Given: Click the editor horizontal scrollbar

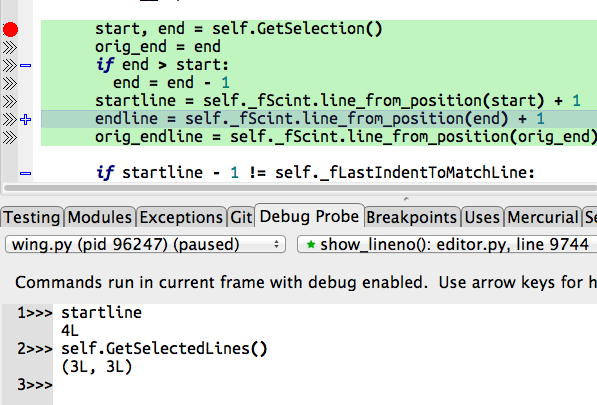Looking at the screenshot, I should coord(300,188).
